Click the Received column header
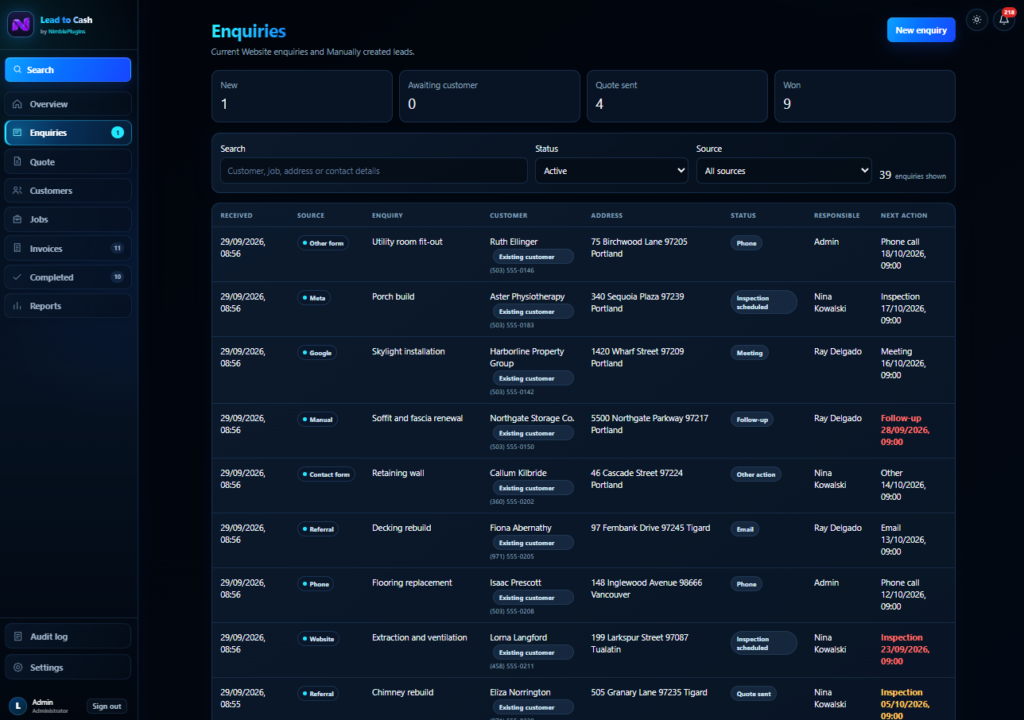Image resolution: width=1024 pixels, height=720 pixels. [236, 215]
